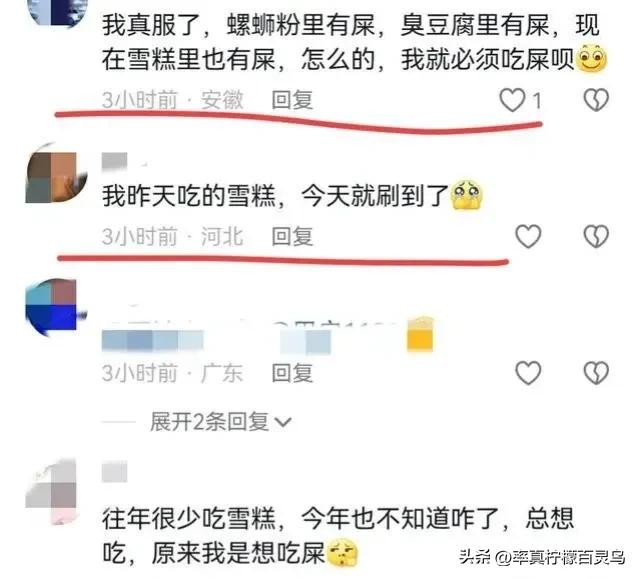Expand the 2 hidden replies
This screenshot has width=640, height=579.
pyautogui.click(x=209, y=421)
